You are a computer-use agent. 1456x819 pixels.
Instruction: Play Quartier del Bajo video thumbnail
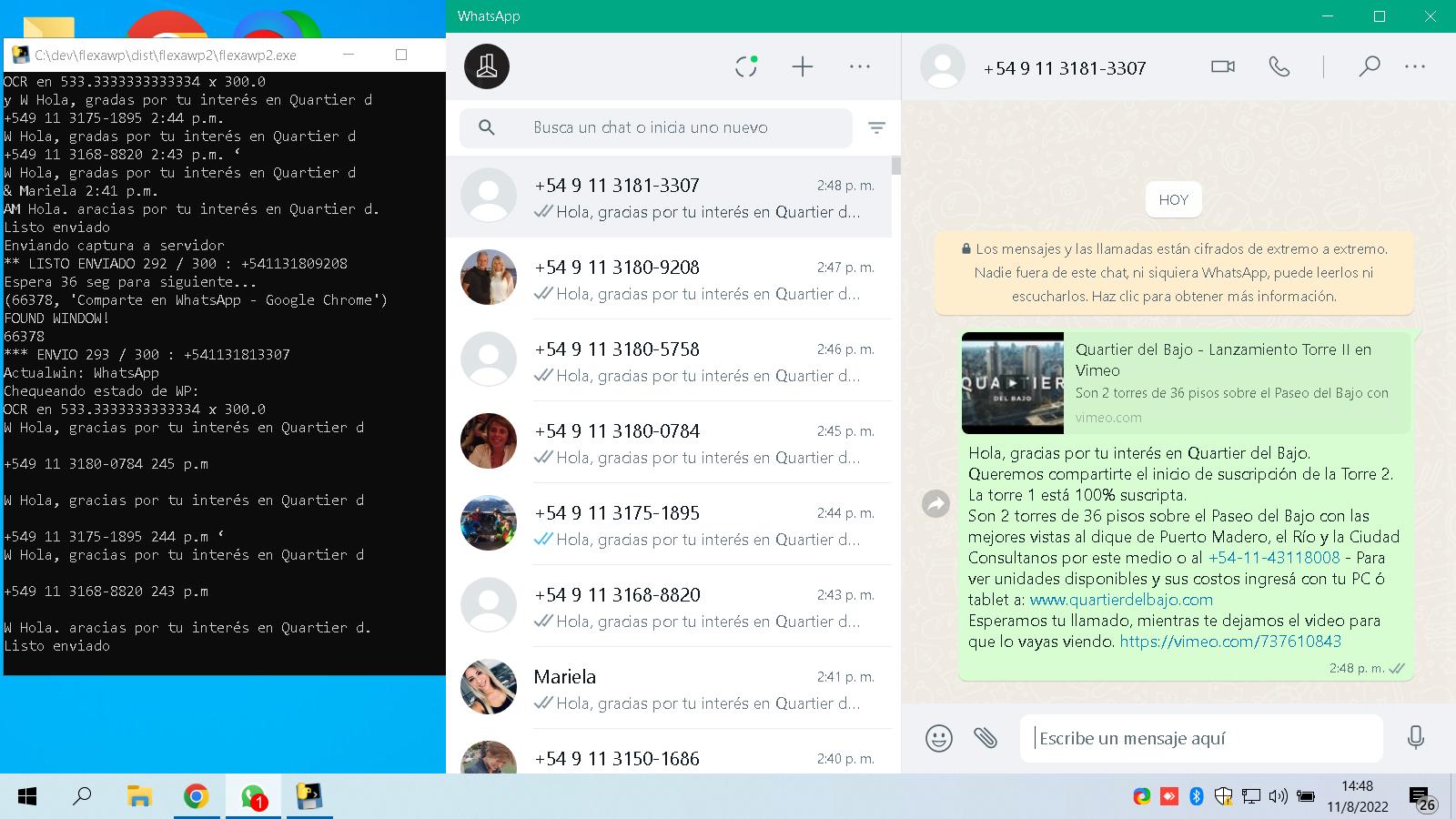pyautogui.click(x=1013, y=383)
